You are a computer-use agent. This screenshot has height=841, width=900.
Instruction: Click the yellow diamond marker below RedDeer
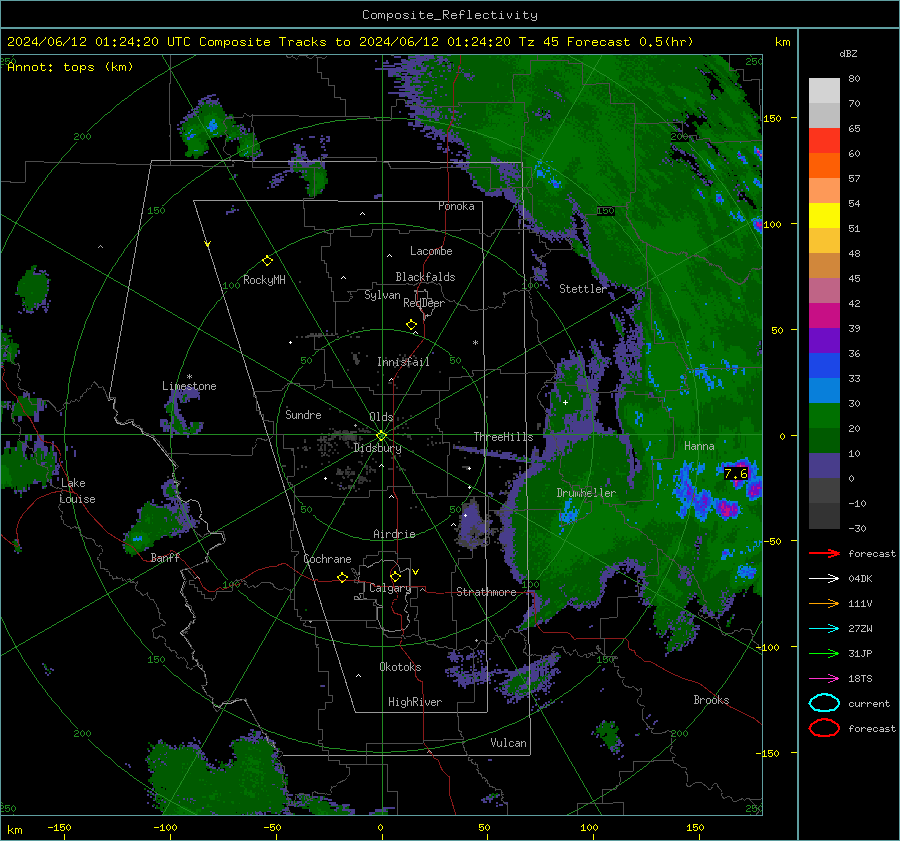tap(411, 325)
